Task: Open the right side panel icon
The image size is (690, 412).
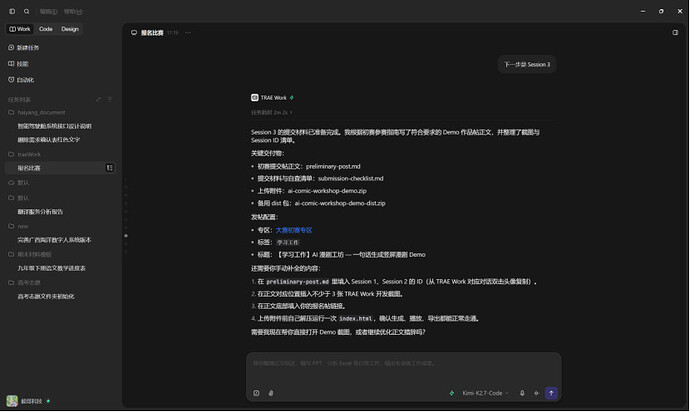Action: 675,33
